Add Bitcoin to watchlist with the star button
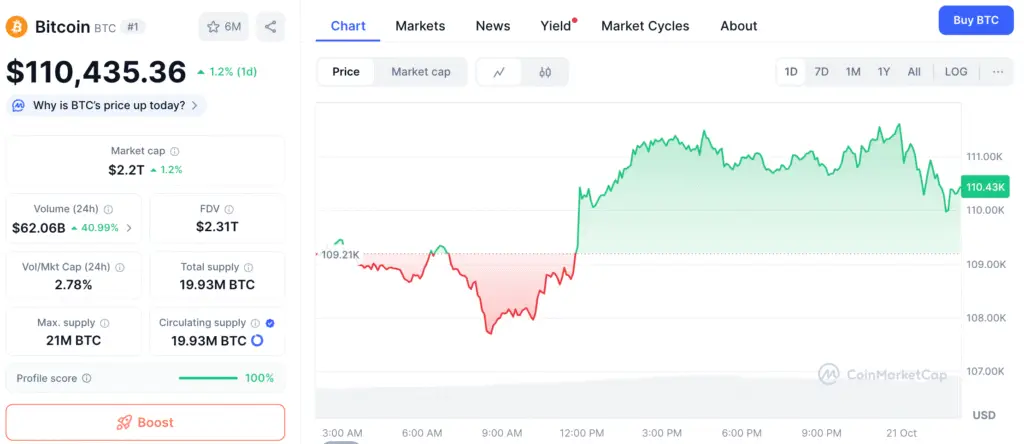The height and width of the screenshot is (444, 1024). tap(224, 27)
